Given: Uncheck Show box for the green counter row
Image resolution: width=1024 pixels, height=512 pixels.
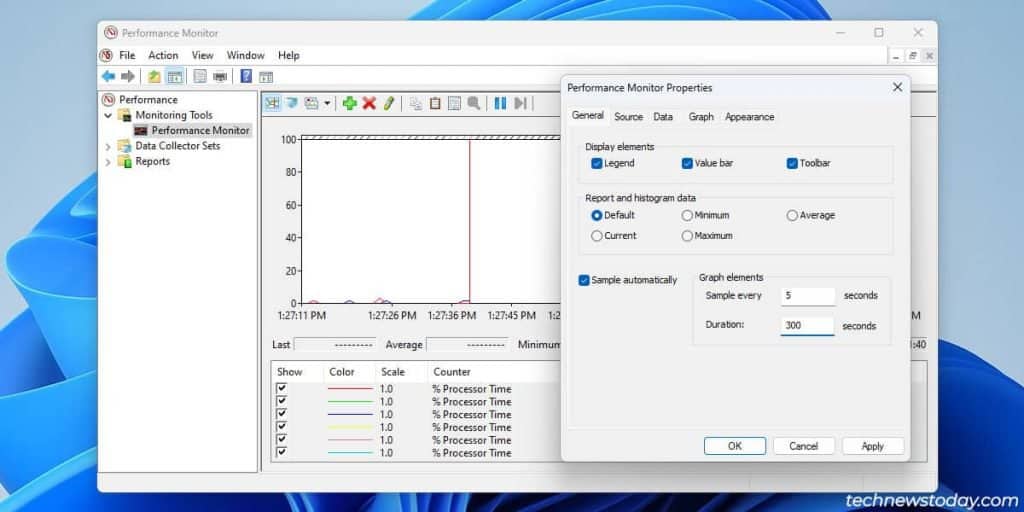Looking at the screenshot, I should 281,401.
